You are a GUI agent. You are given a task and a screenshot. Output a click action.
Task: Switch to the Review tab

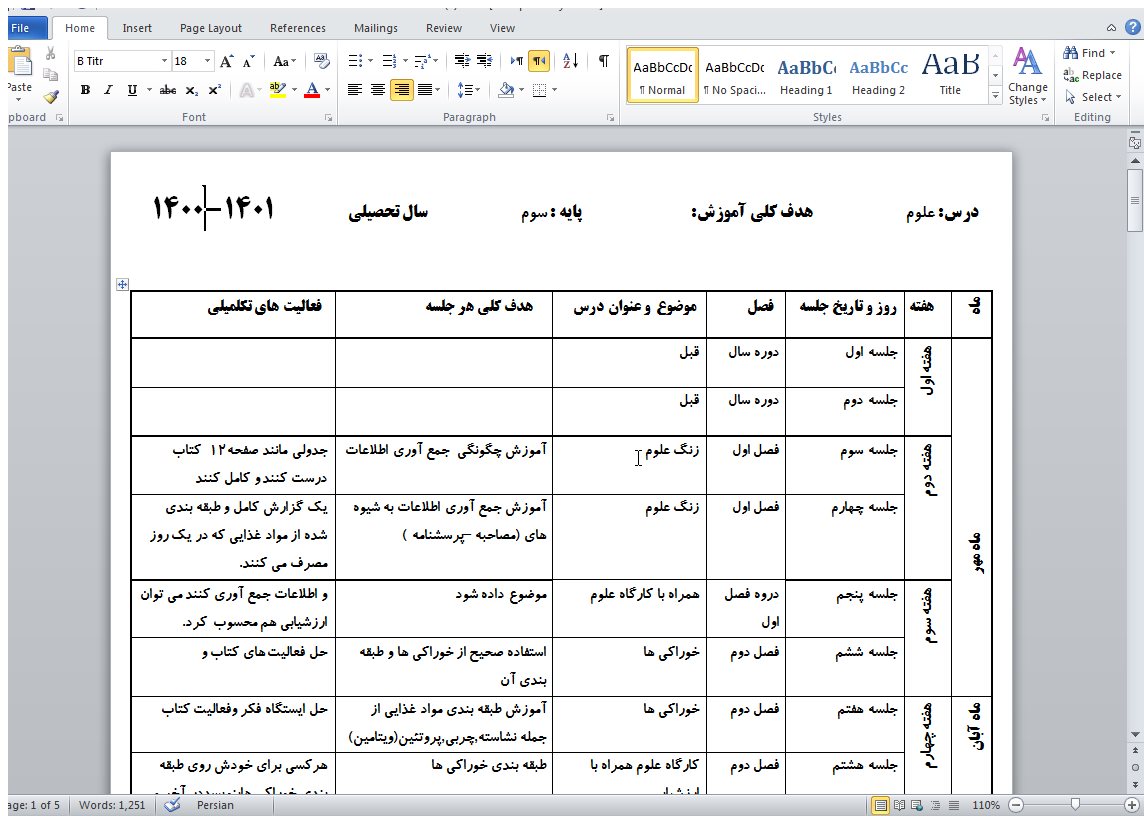pos(444,28)
